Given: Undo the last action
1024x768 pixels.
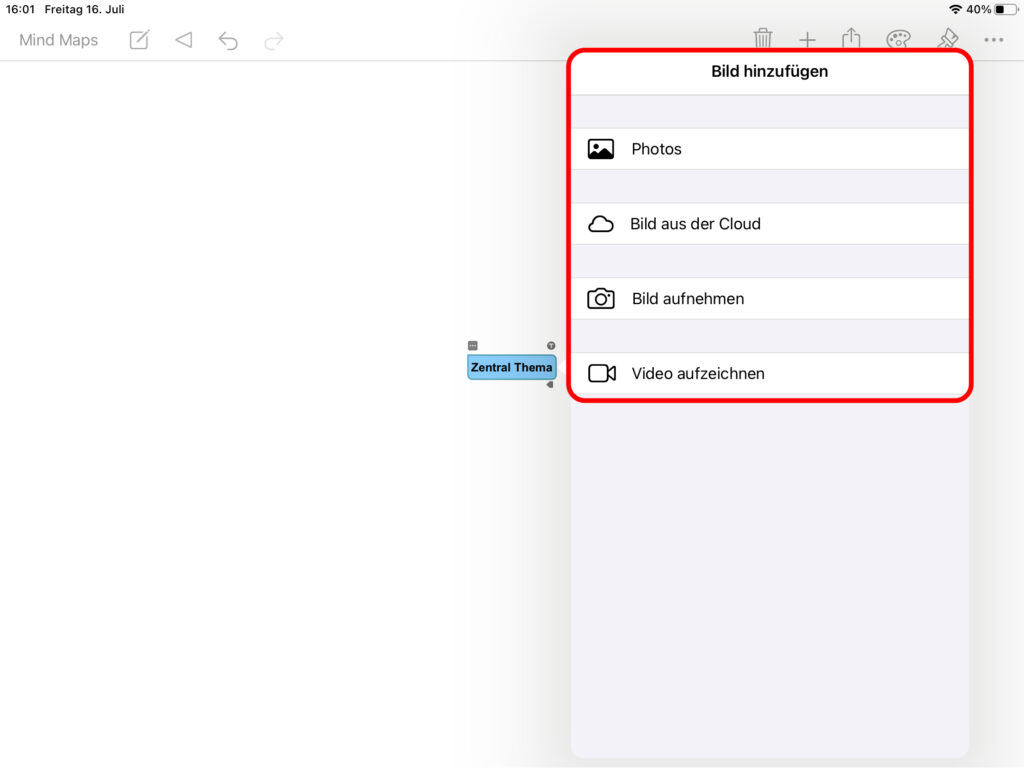Looking at the screenshot, I should click(x=228, y=40).
